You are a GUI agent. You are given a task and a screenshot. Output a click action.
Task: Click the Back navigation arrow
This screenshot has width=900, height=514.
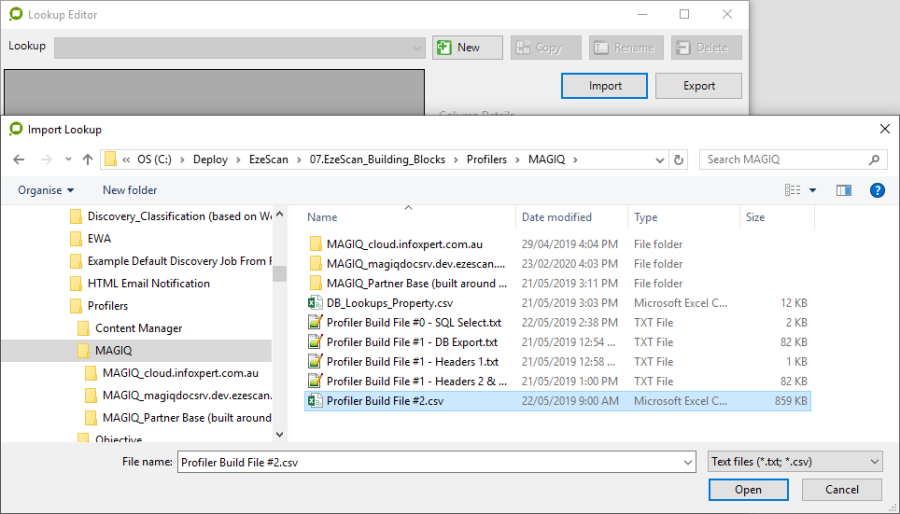19,159
